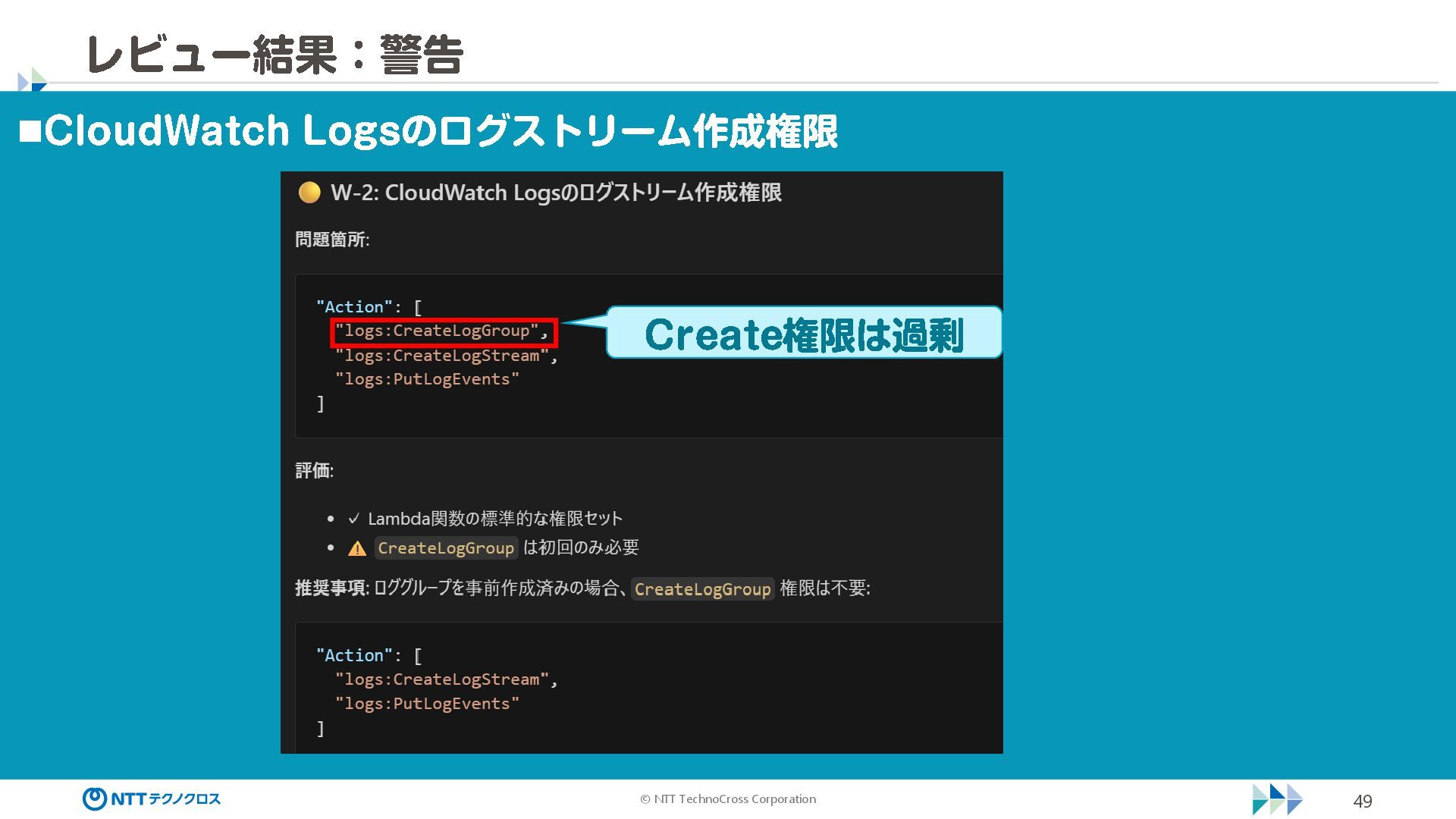Click the inline CreateLogGroup code tag in 評価

point(446,548)
